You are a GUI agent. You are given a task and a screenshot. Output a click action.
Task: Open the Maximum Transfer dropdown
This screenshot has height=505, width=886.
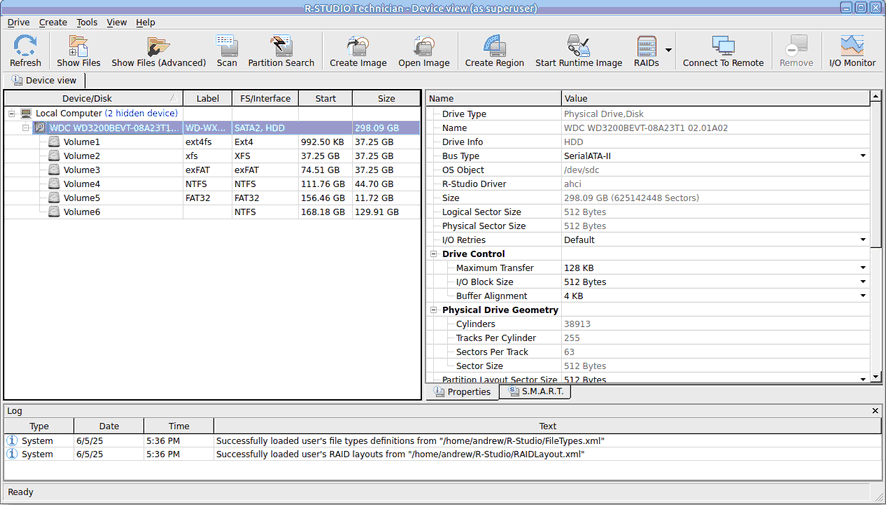pos(863,268)
